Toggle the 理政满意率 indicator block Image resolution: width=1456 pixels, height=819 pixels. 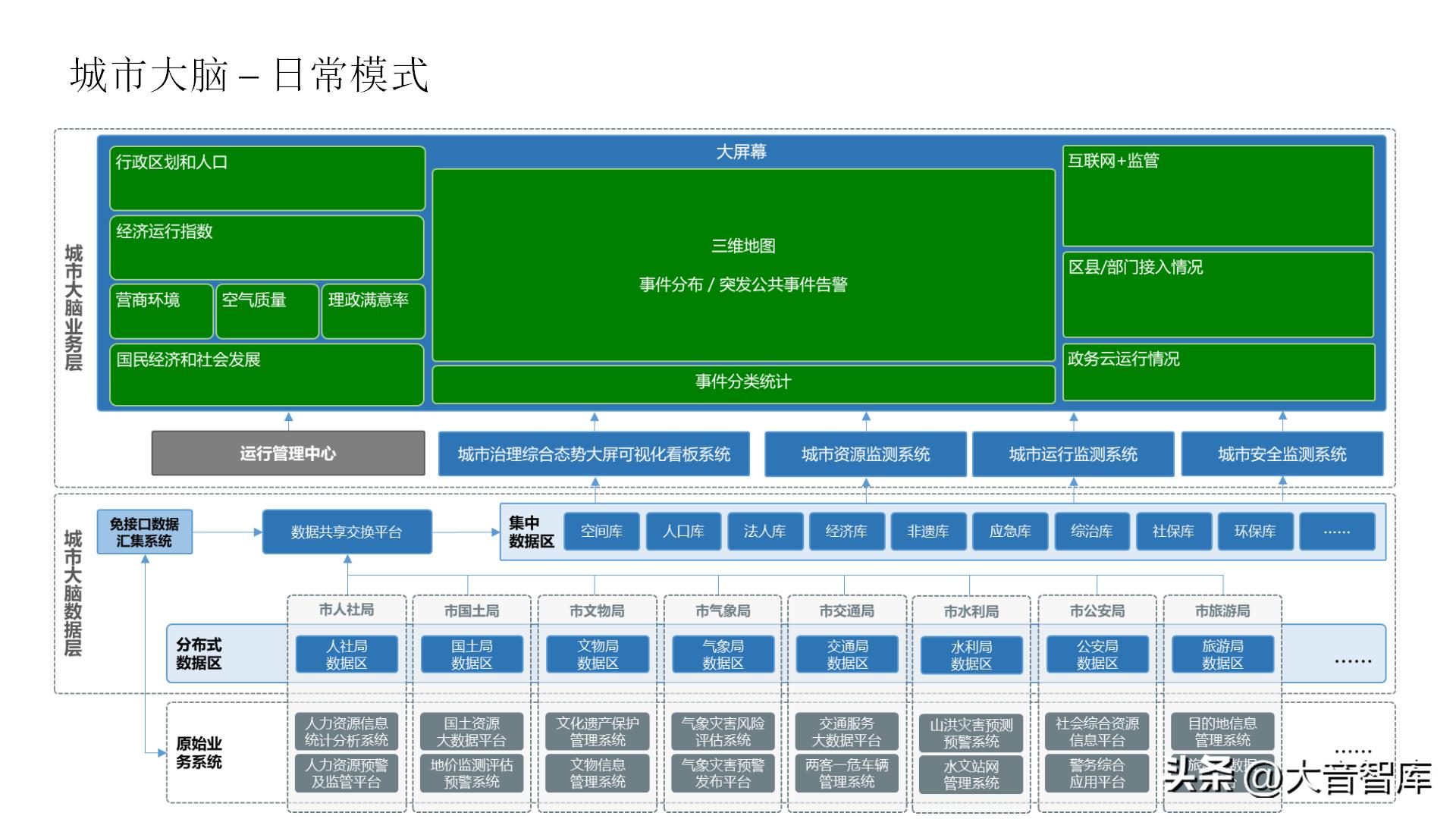(373, 311)
